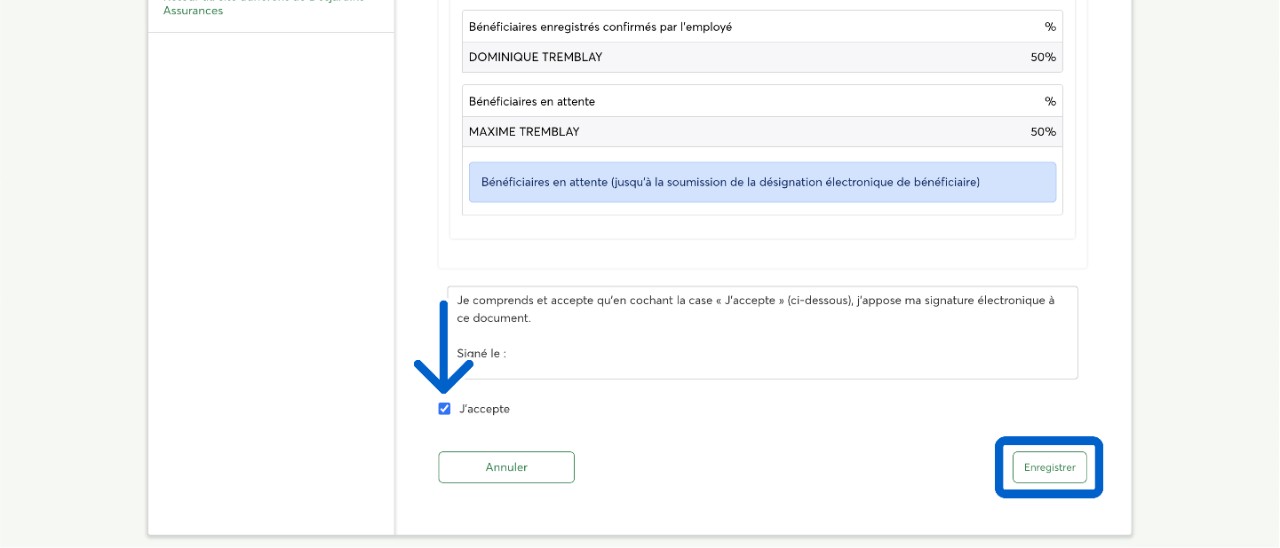Select the MAXIME TREMBLAY pending row

[x=524, y=132]
